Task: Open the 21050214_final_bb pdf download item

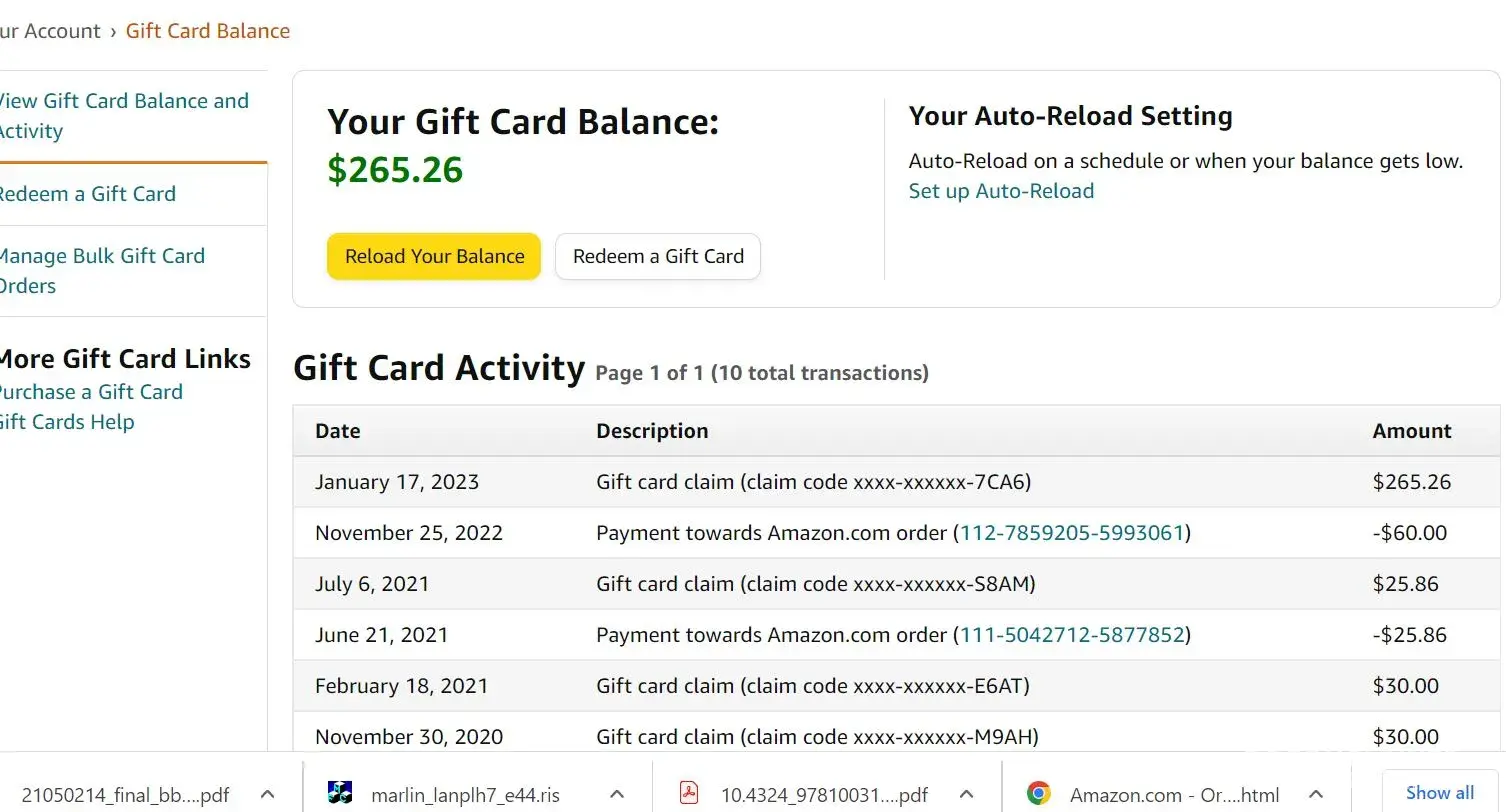Action: (125, 796)
